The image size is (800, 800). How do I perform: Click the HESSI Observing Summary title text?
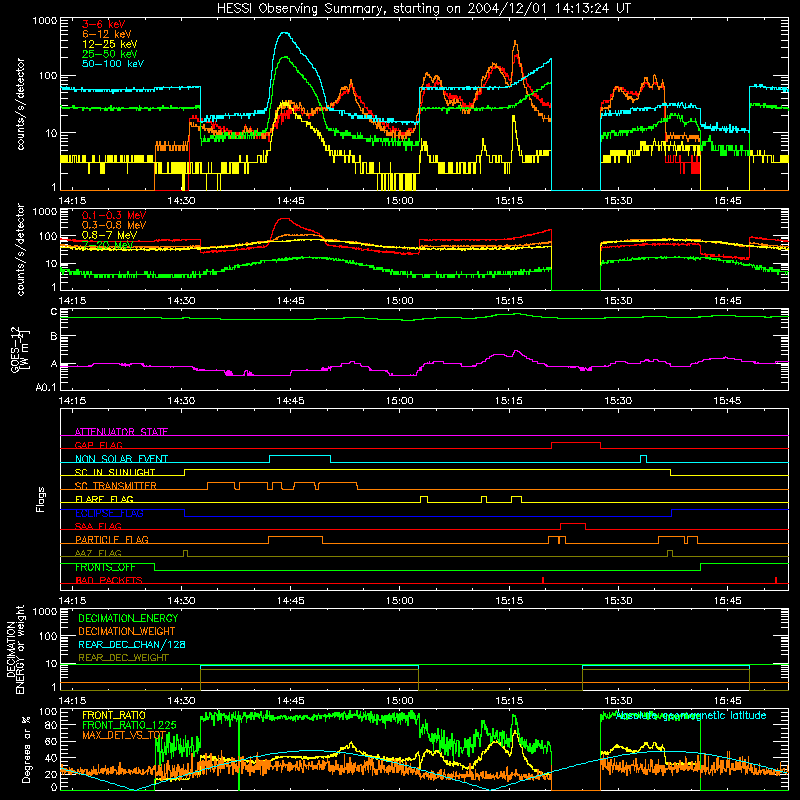coord(423,9)
